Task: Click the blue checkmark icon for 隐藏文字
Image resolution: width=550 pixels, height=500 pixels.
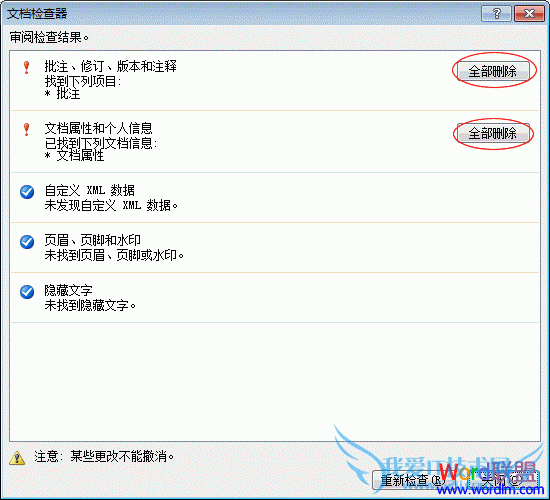Action: [x=27, y=292]
